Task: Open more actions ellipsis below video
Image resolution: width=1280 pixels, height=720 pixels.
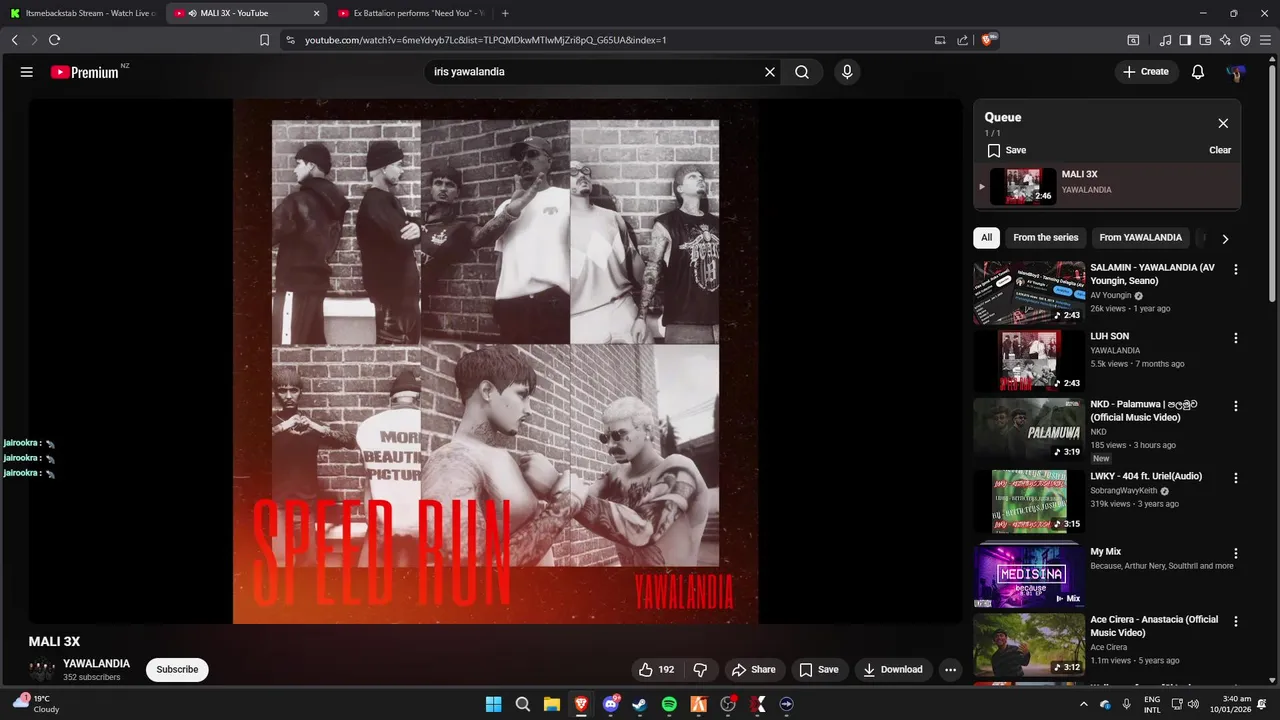Action: pyautogui.click(x=950, y=670)
